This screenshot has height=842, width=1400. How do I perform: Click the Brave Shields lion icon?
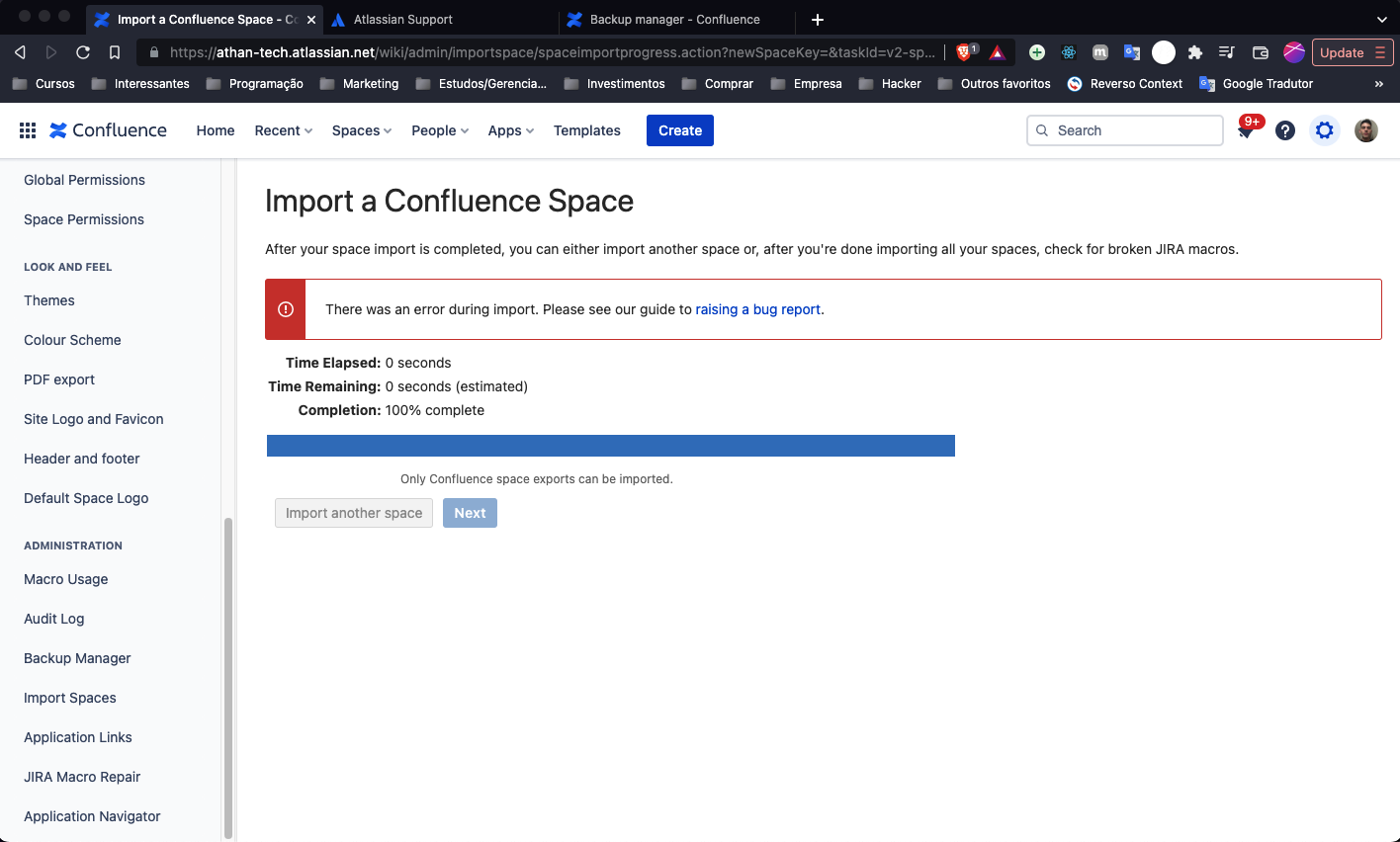(x=964, y=52)
